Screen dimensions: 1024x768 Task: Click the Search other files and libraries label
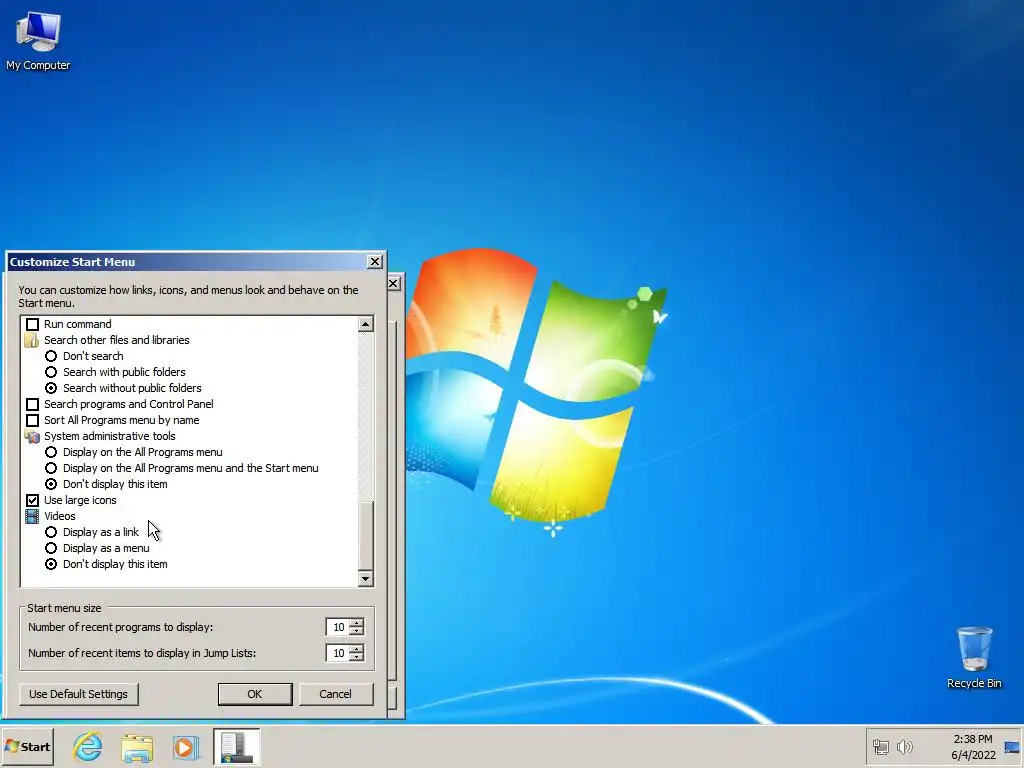pos(117,340)
